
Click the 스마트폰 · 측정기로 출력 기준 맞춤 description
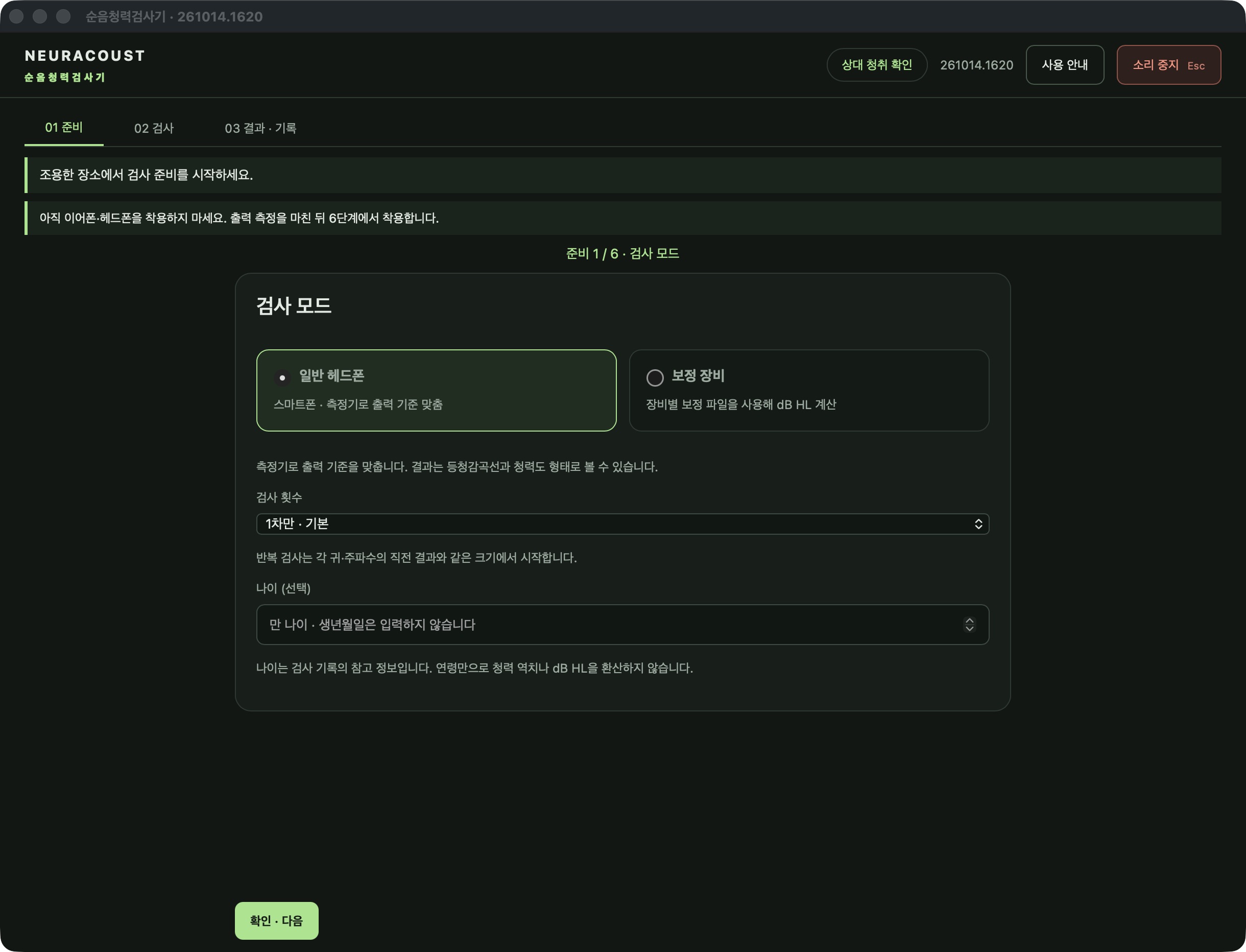pyautogui.click(x=358, y=404)
